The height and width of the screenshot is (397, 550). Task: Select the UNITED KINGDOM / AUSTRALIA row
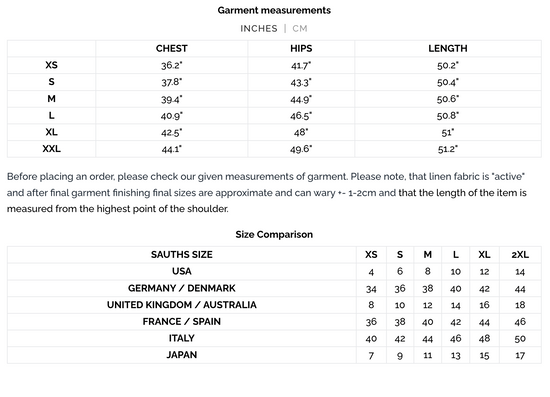click(274, 305)
